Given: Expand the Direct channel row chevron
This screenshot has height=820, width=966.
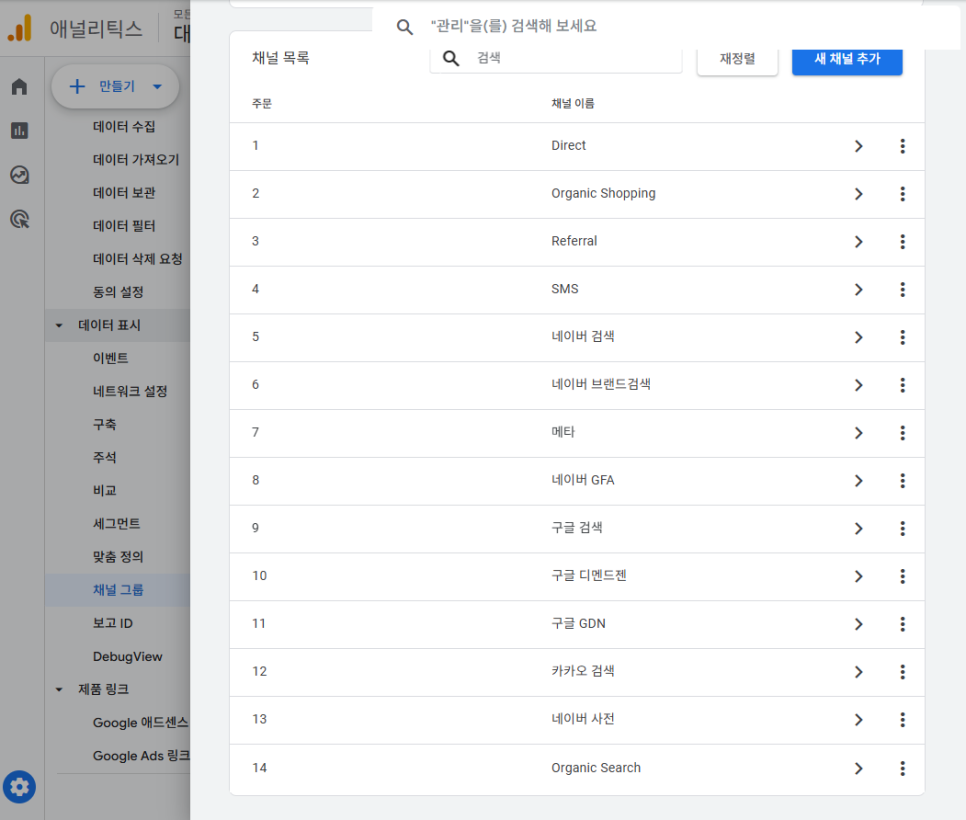Looking at the screenshot, I should (858, 146).
